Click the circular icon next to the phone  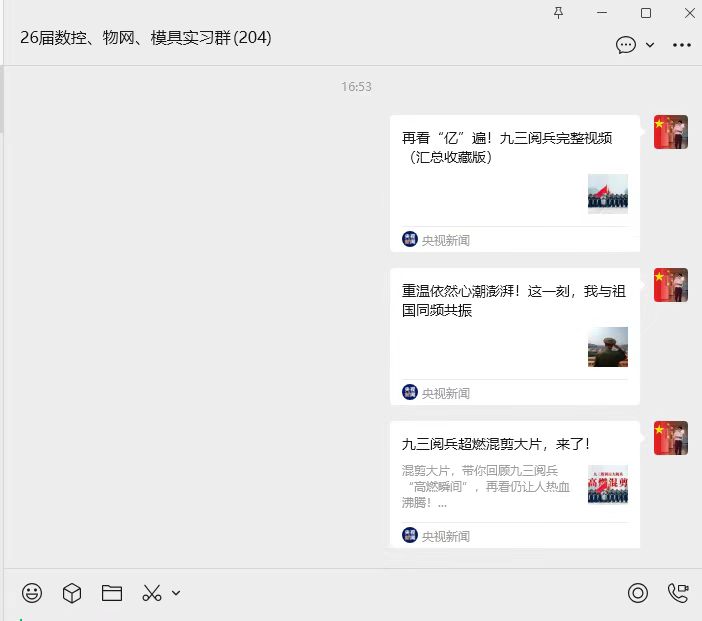coord(638,593)
